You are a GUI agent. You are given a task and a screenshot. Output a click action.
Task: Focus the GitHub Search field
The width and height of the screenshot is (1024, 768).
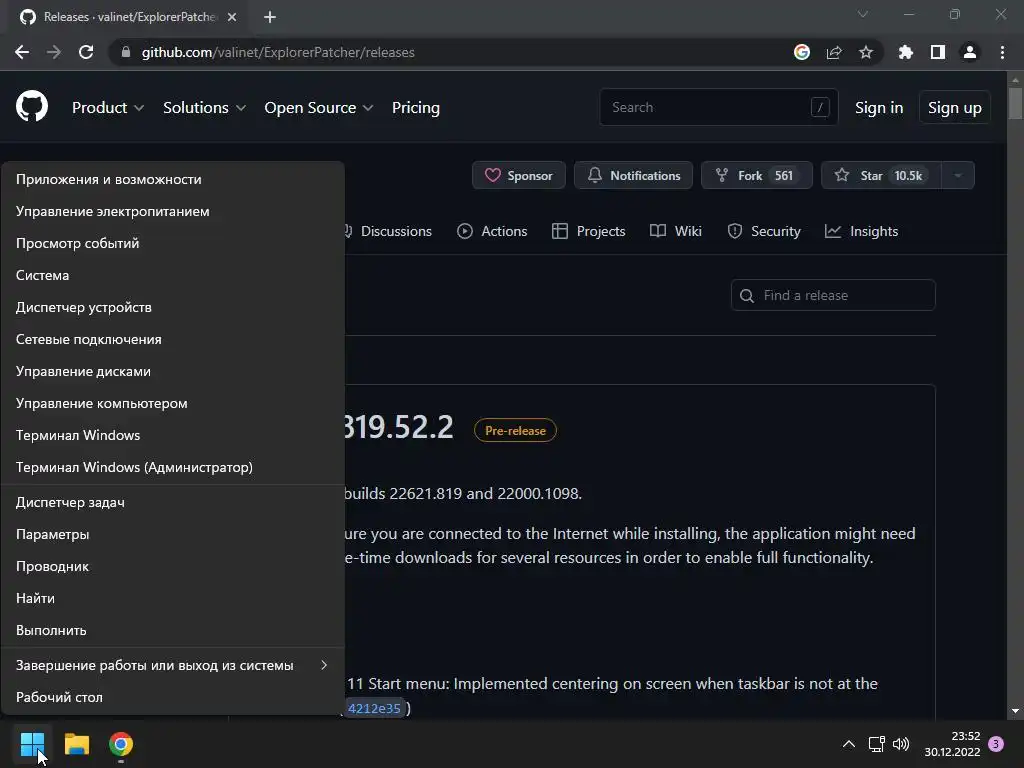tap(718, 107)
